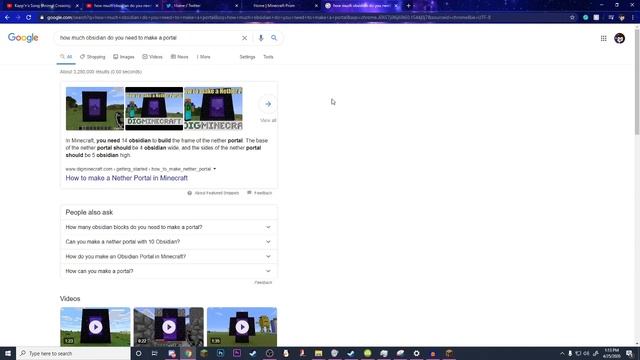Go back with browser back arrow
The width and height of the screenshot is (640, 360).
point(7,18)
